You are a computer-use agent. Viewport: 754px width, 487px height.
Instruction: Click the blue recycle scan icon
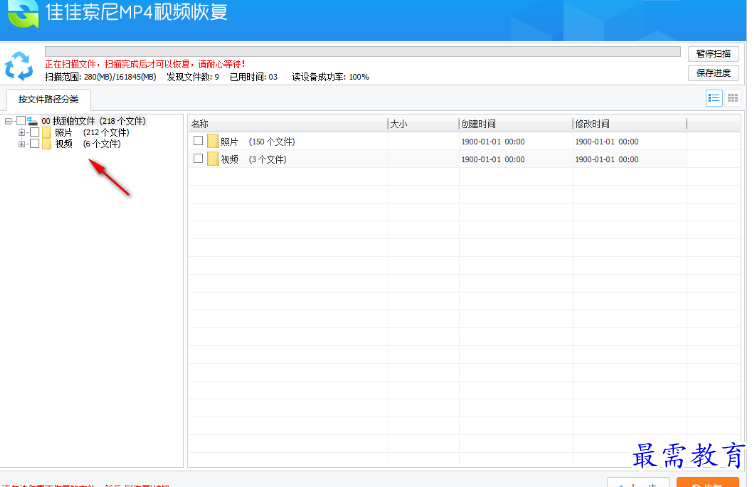pos(19,66)
